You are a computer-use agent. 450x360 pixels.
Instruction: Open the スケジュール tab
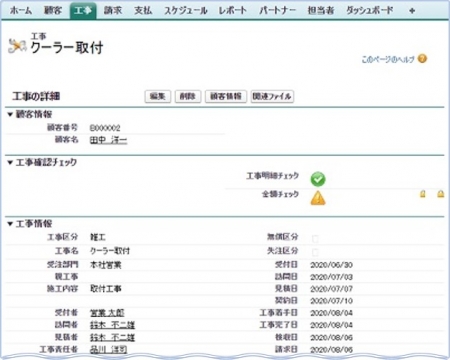coord(185,11)
